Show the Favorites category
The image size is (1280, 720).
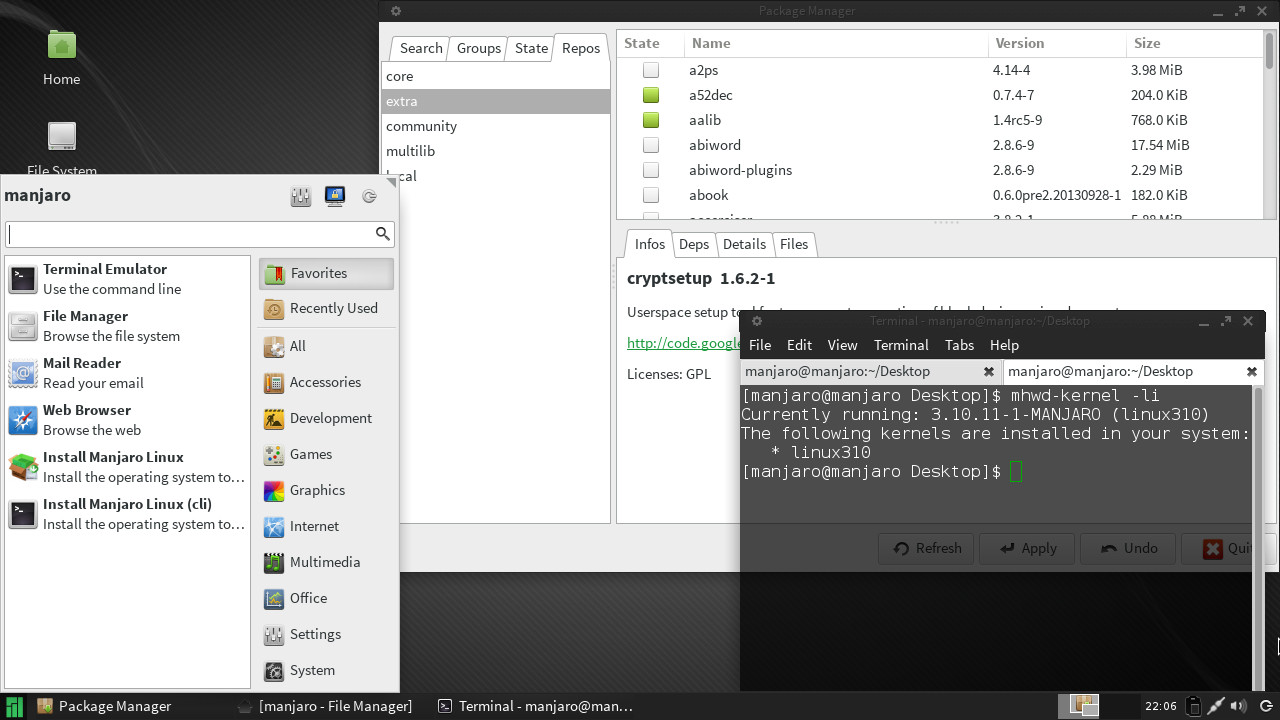[326, 273]
